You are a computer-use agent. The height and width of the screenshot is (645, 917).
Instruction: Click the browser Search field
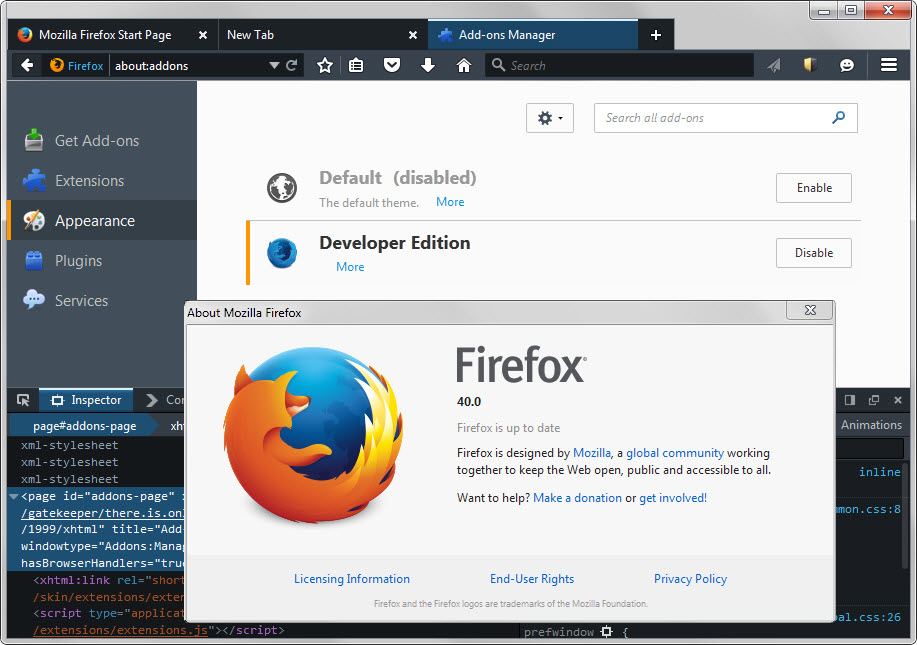point(619,65)
